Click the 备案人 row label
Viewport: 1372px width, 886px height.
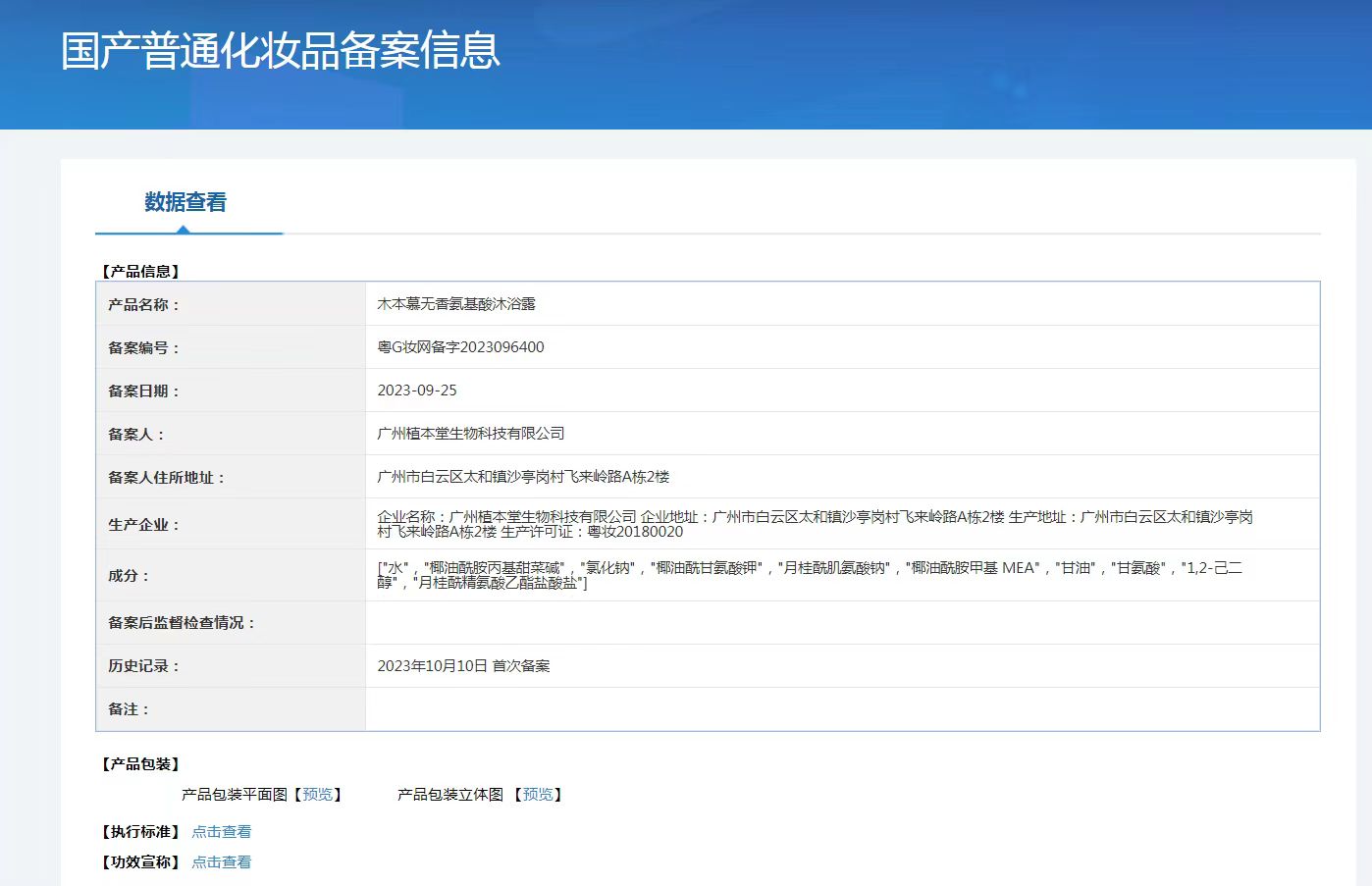click(135, 435)
